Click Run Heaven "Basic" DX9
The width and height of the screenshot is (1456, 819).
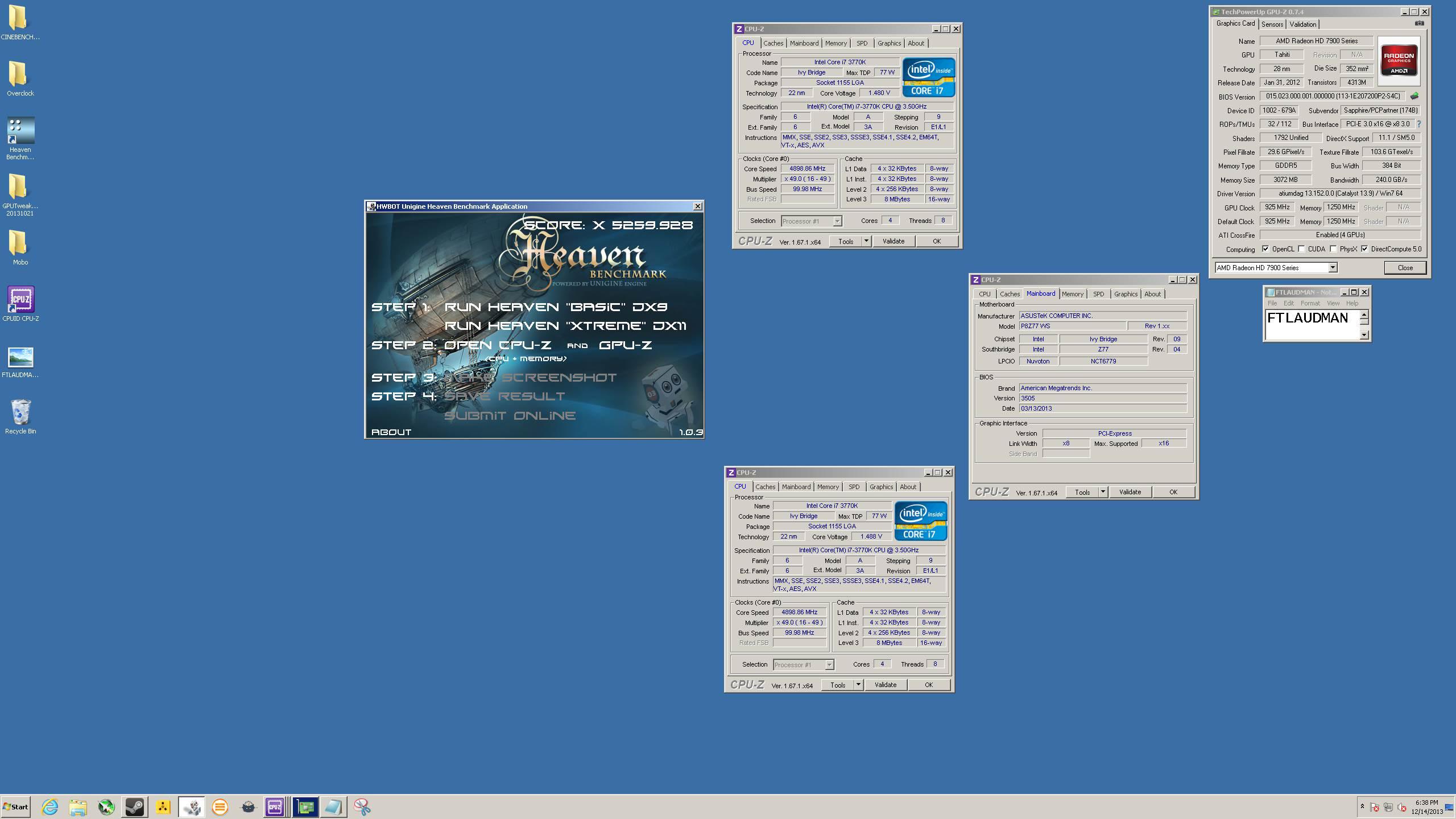[556, 307]
